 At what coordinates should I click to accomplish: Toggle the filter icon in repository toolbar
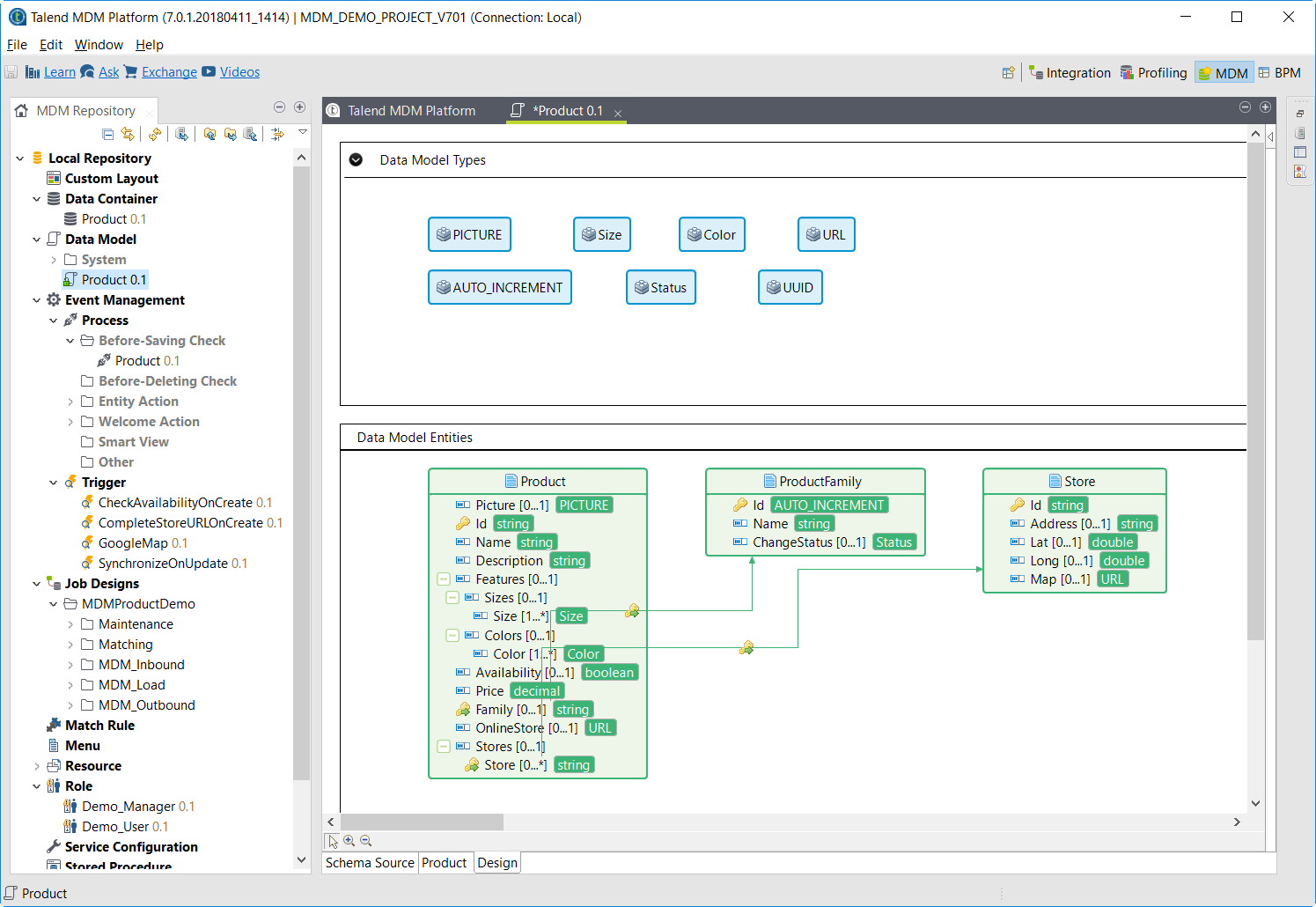(277, 134)
